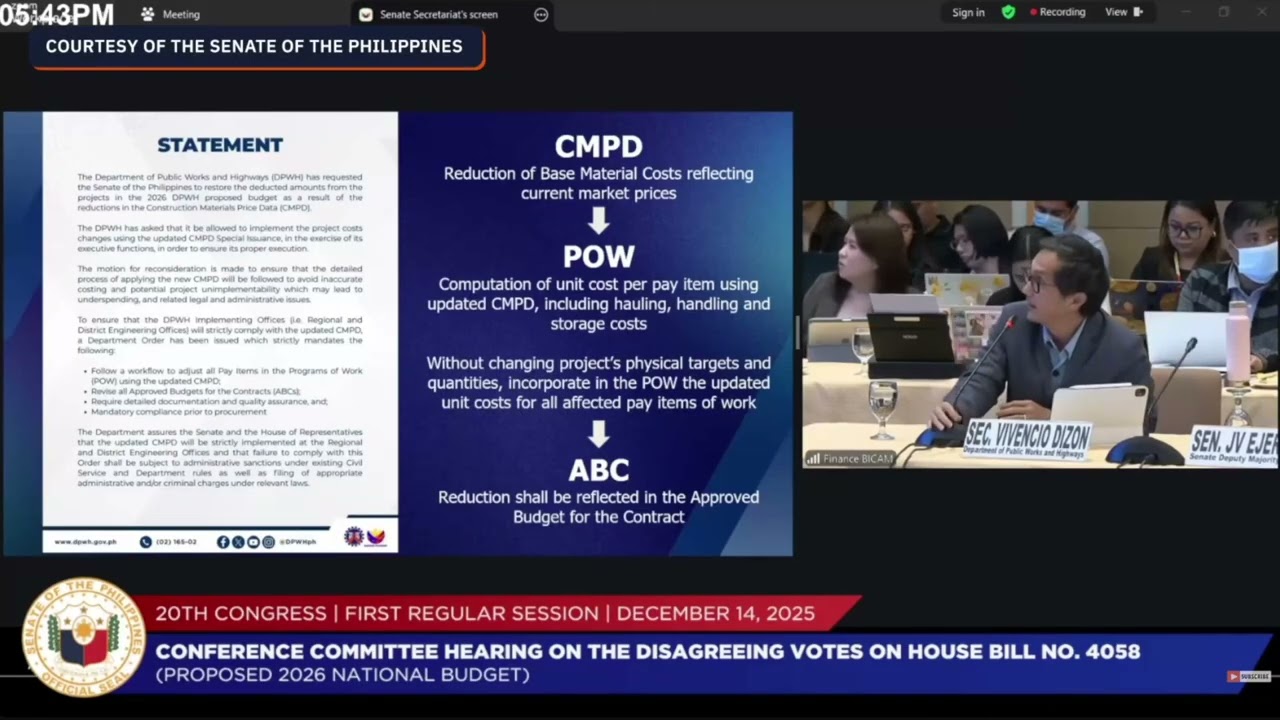Click the (Proposed 2026 National Budget) subtitle
Image resolution: width=1280 pixels, height=720 pixels.
pos(342,675)
